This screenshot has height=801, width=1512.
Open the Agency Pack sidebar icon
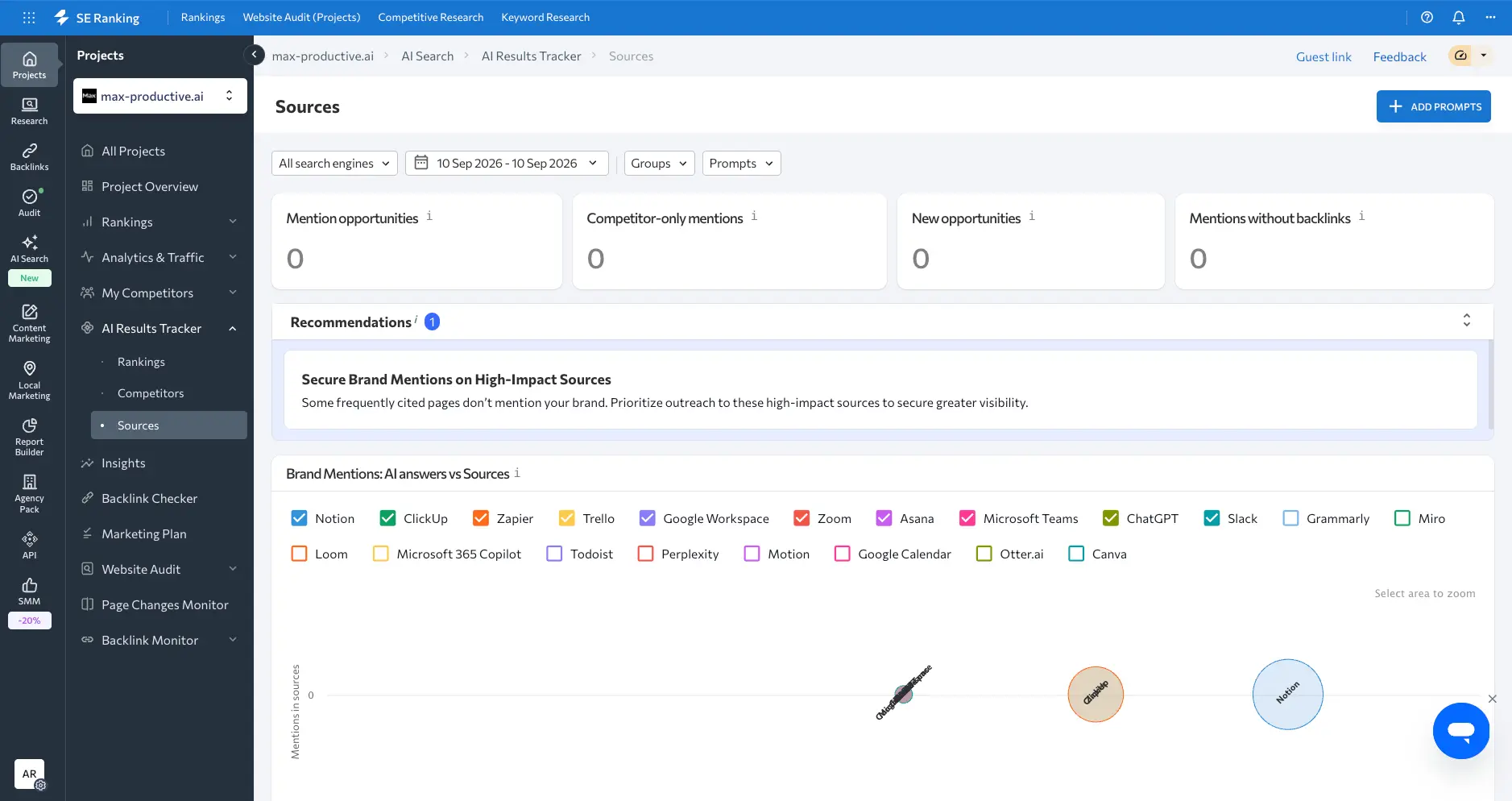[x=29, y=494]
